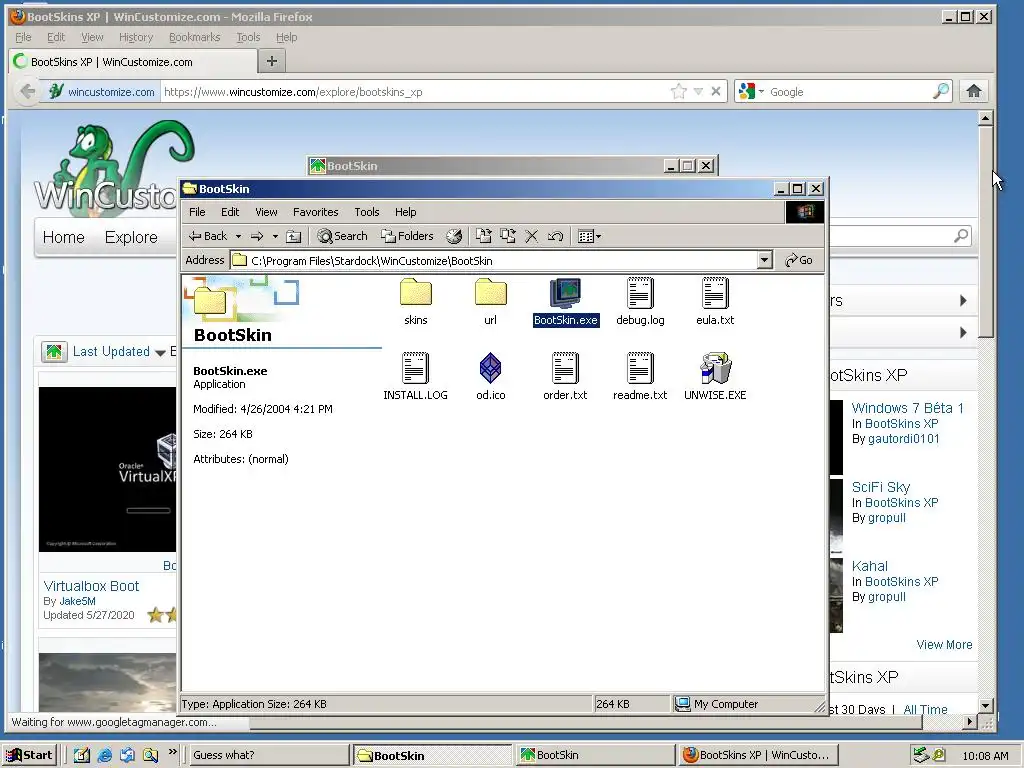The height and width of the screenshot is (768, 1024).
Task: Open Windows 7 Béta 1 skin link
Action: click(x=907, y=408)
